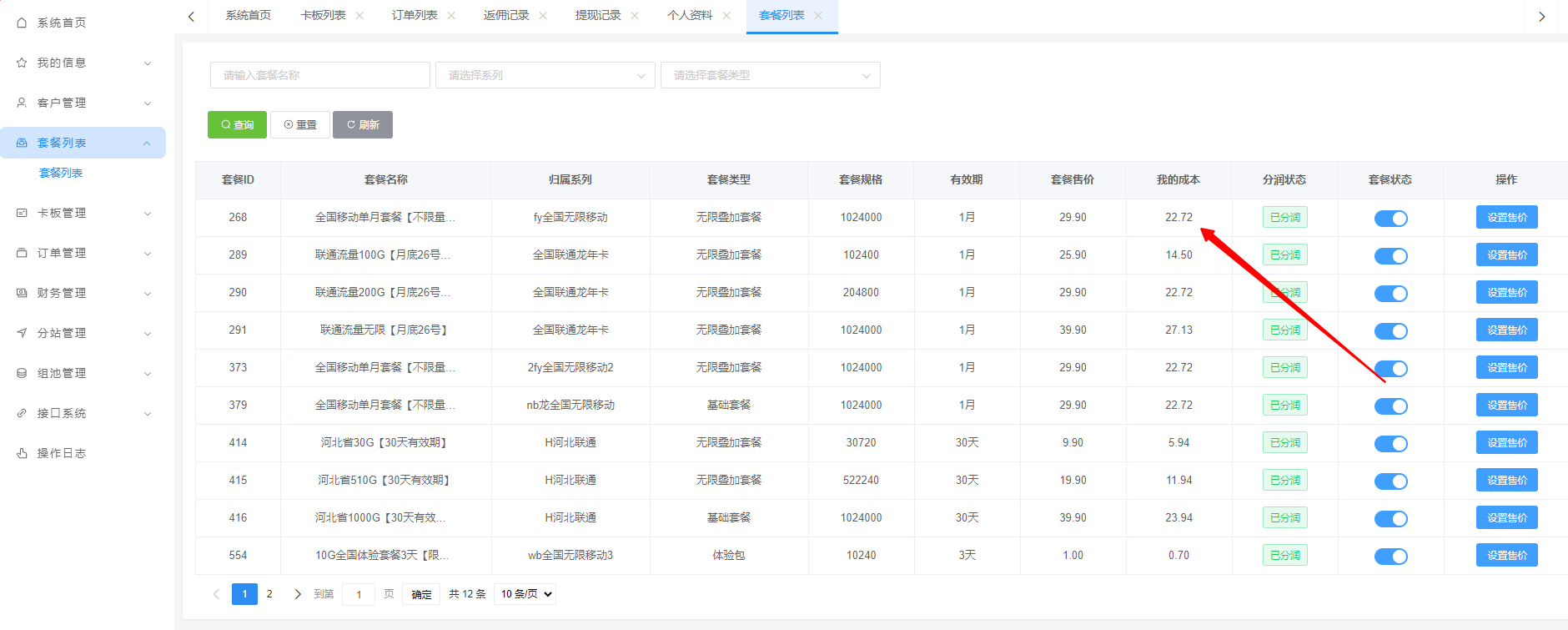Switch to the 订单列表 tab
This screenshot has width=1568, height=630.
[x=415, y=16]
